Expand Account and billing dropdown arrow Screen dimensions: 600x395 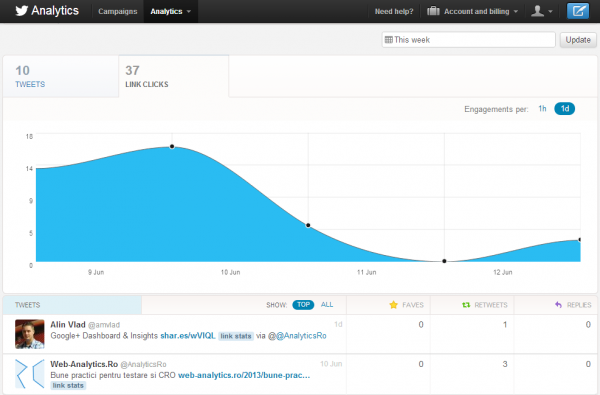(516, 12)
